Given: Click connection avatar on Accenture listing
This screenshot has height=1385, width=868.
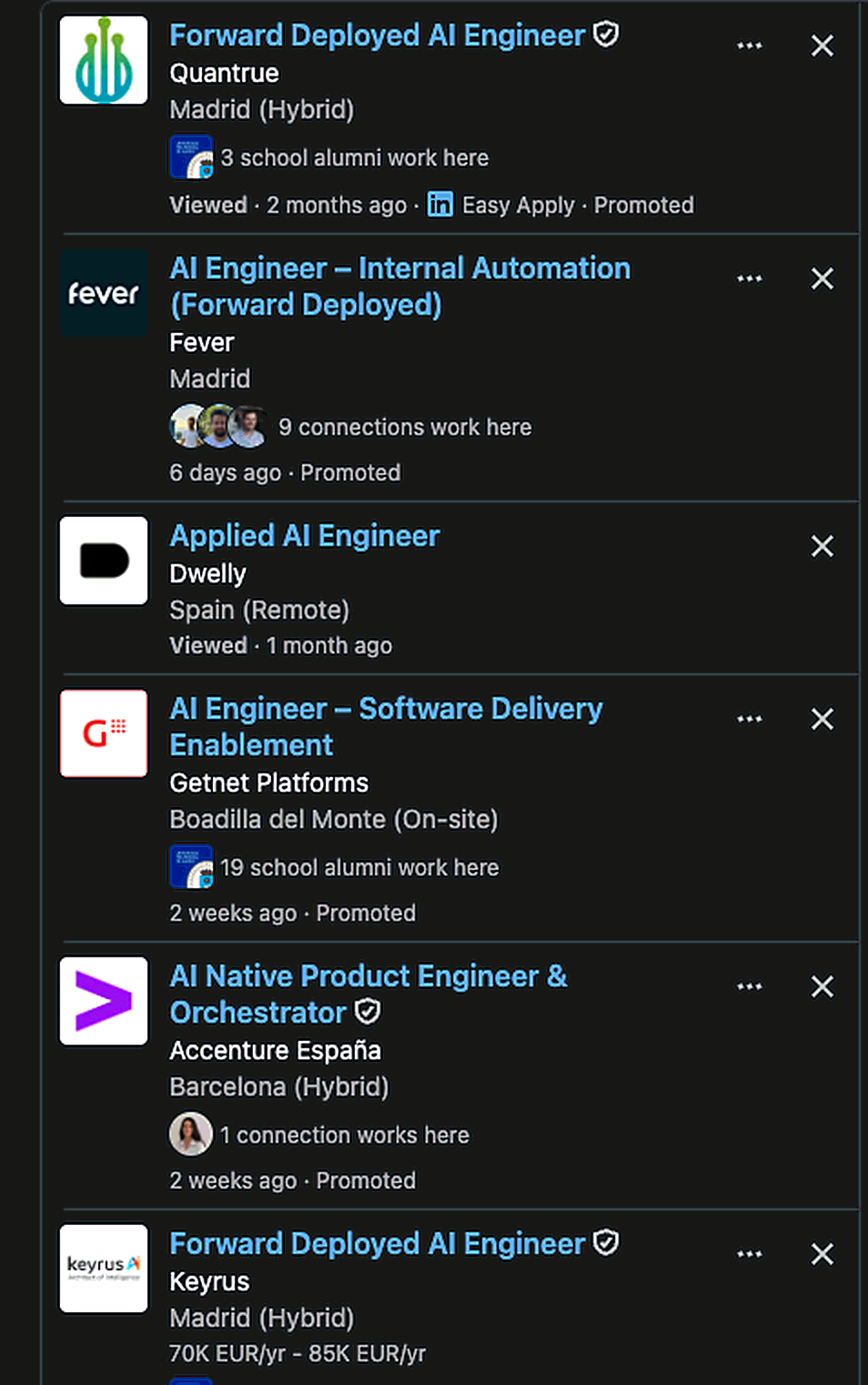Looking at the screenshot, I should (191, 1134).
